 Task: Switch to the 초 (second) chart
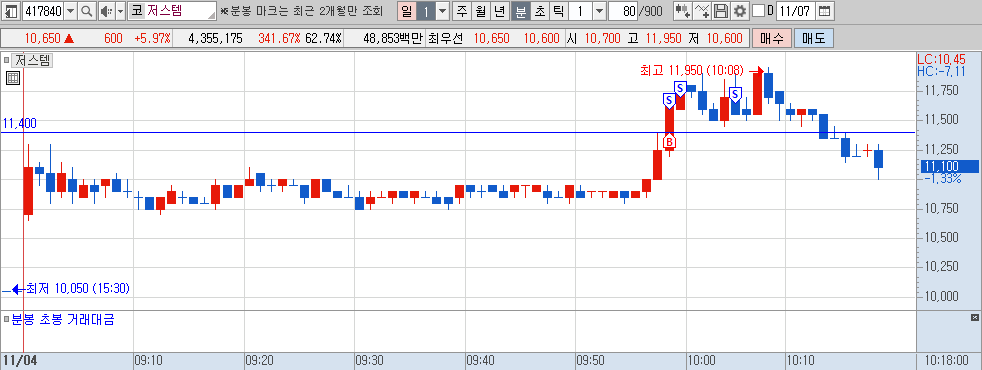pyautogui.click(x=539, y=11)
